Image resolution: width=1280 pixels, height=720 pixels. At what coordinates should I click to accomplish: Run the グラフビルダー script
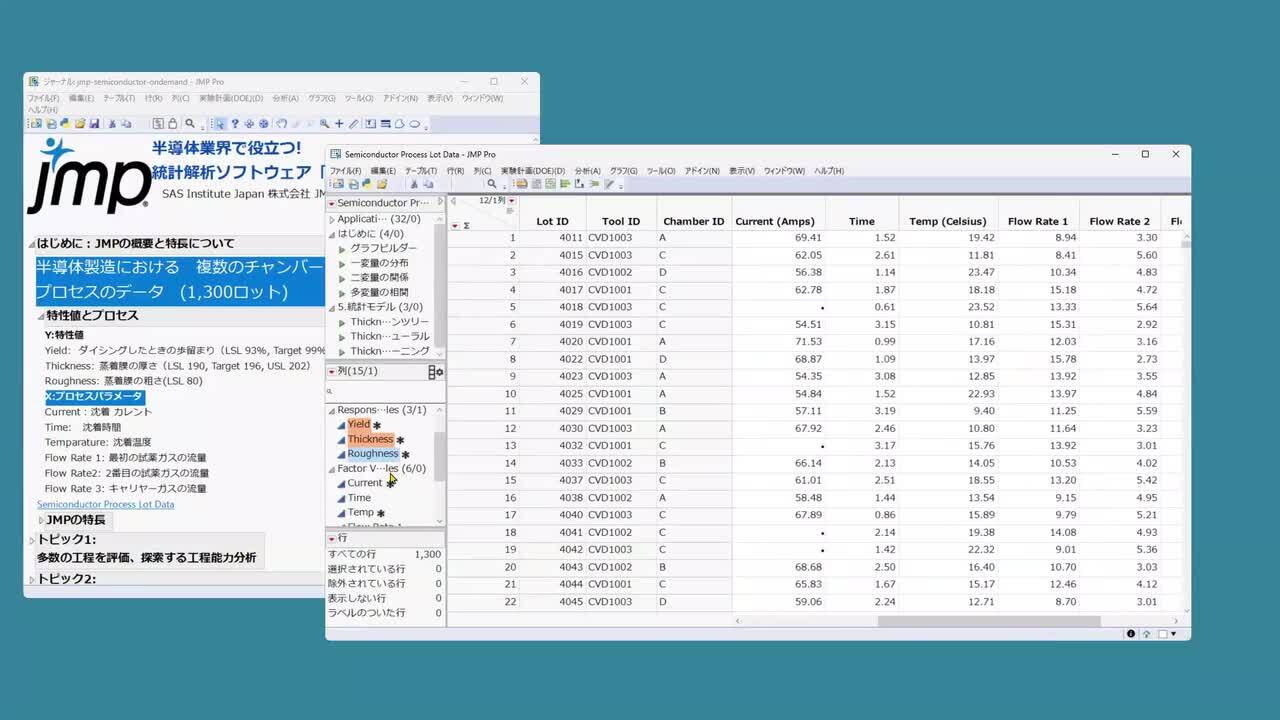tap(383, 248)
